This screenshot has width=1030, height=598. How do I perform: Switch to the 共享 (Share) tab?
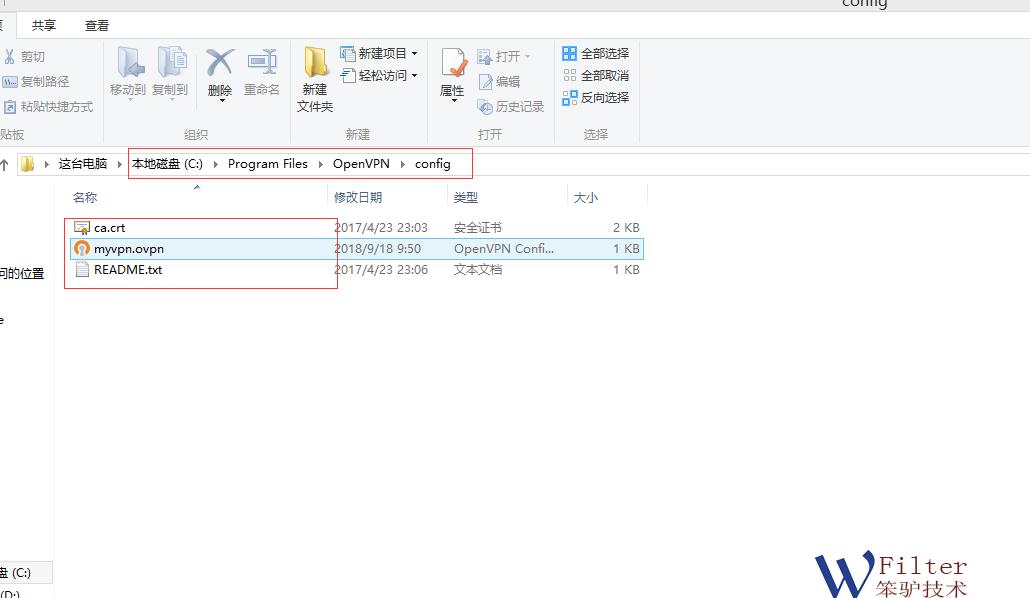point(43,25)
